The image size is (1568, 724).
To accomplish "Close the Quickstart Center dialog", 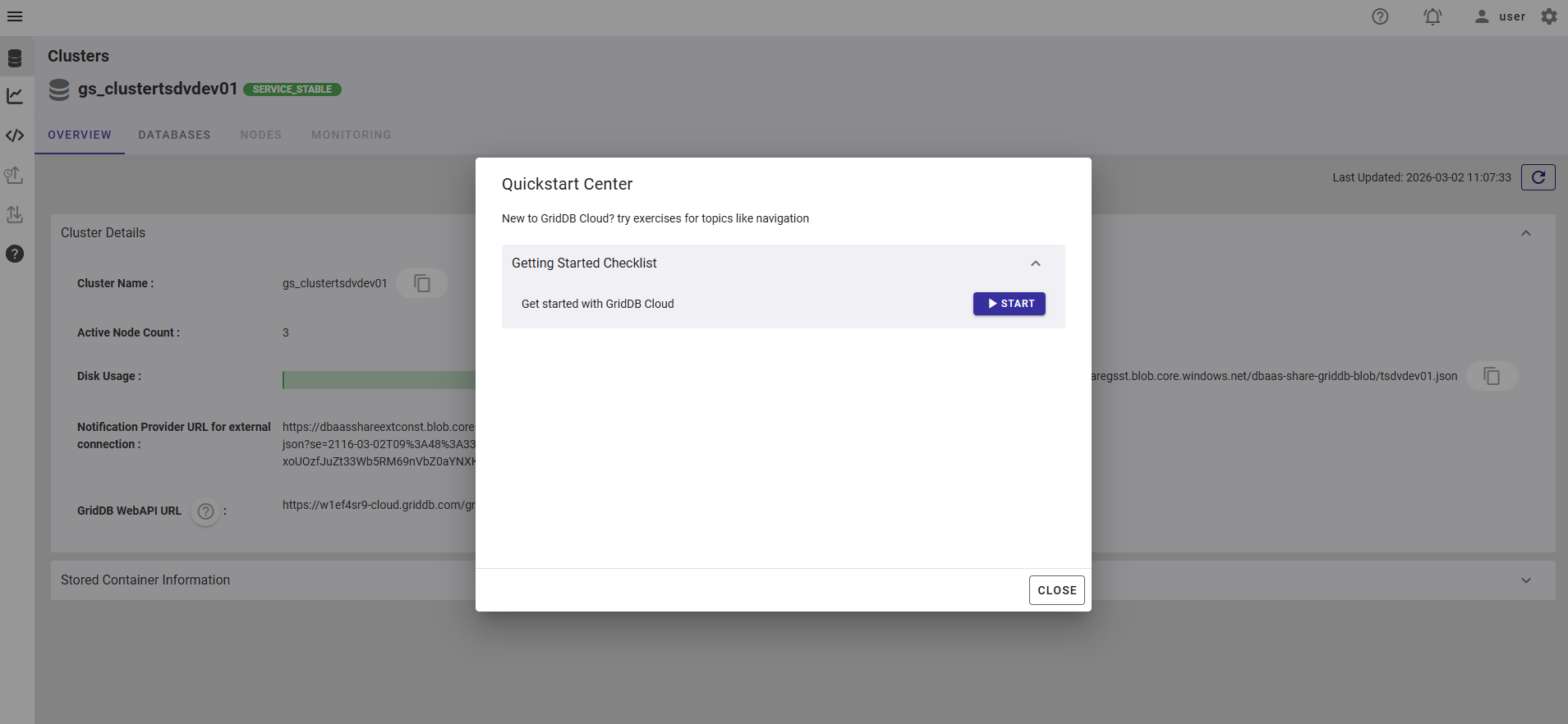I will pos(1057,590).
